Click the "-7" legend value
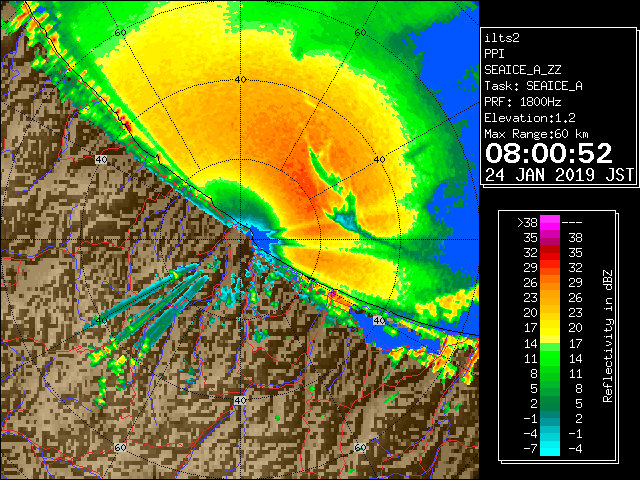The height and width of the screenshot is (480, 640). tap(530, 448)
